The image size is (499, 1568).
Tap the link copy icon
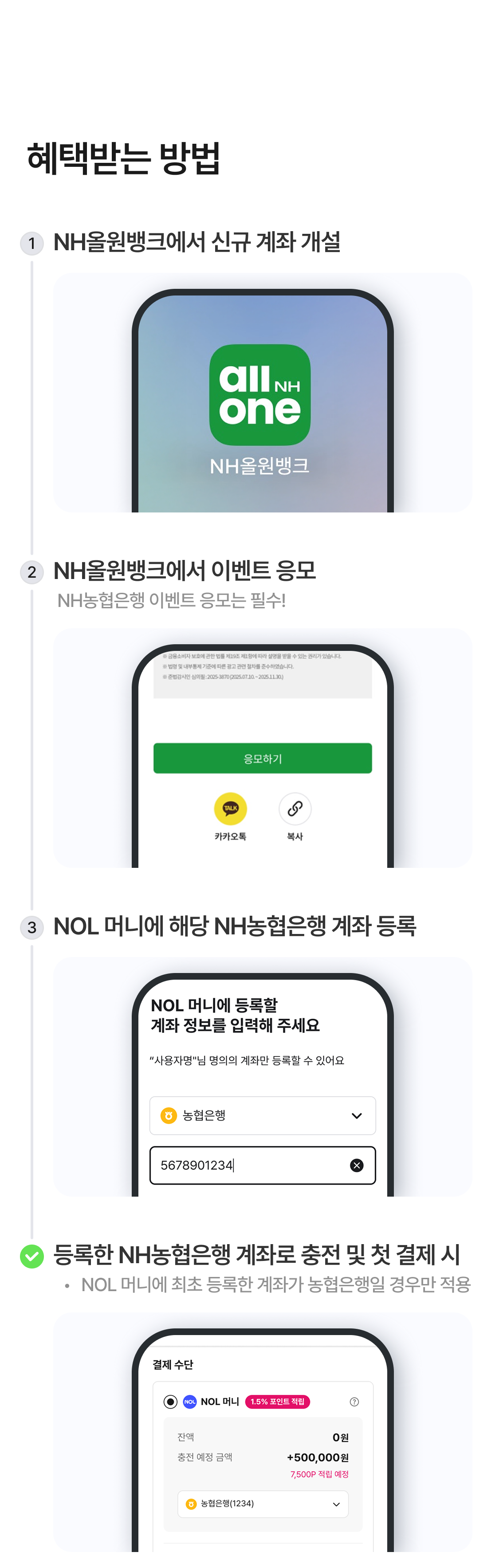tap(295, 808)
